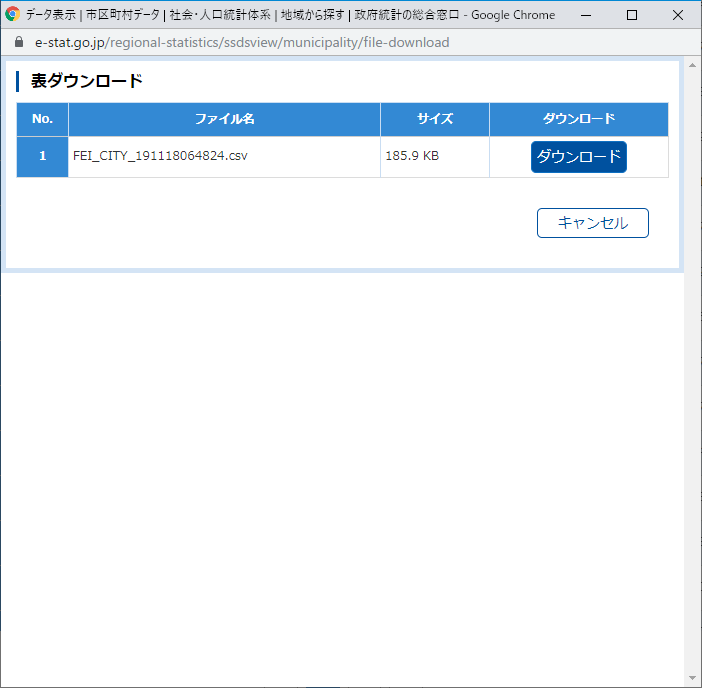Click the scrollbar up arrow
The height and width of the screenshot is (688, 702).
pyautogui.click(x=692, y=66)
